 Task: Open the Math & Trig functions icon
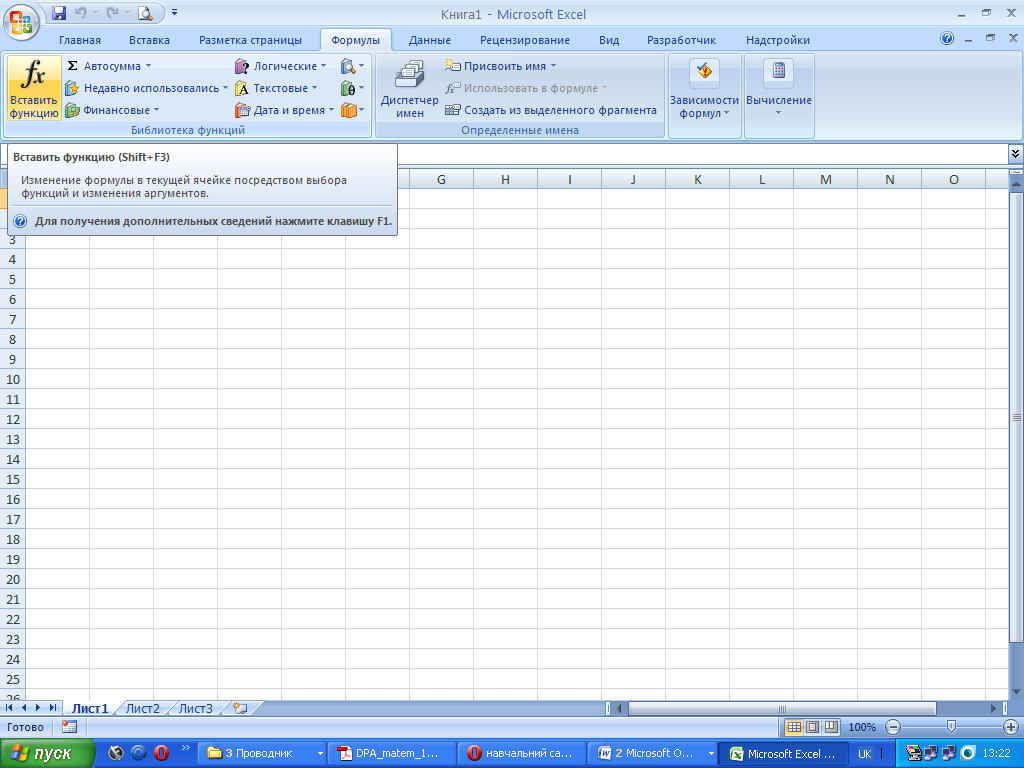tap(352, 88)
